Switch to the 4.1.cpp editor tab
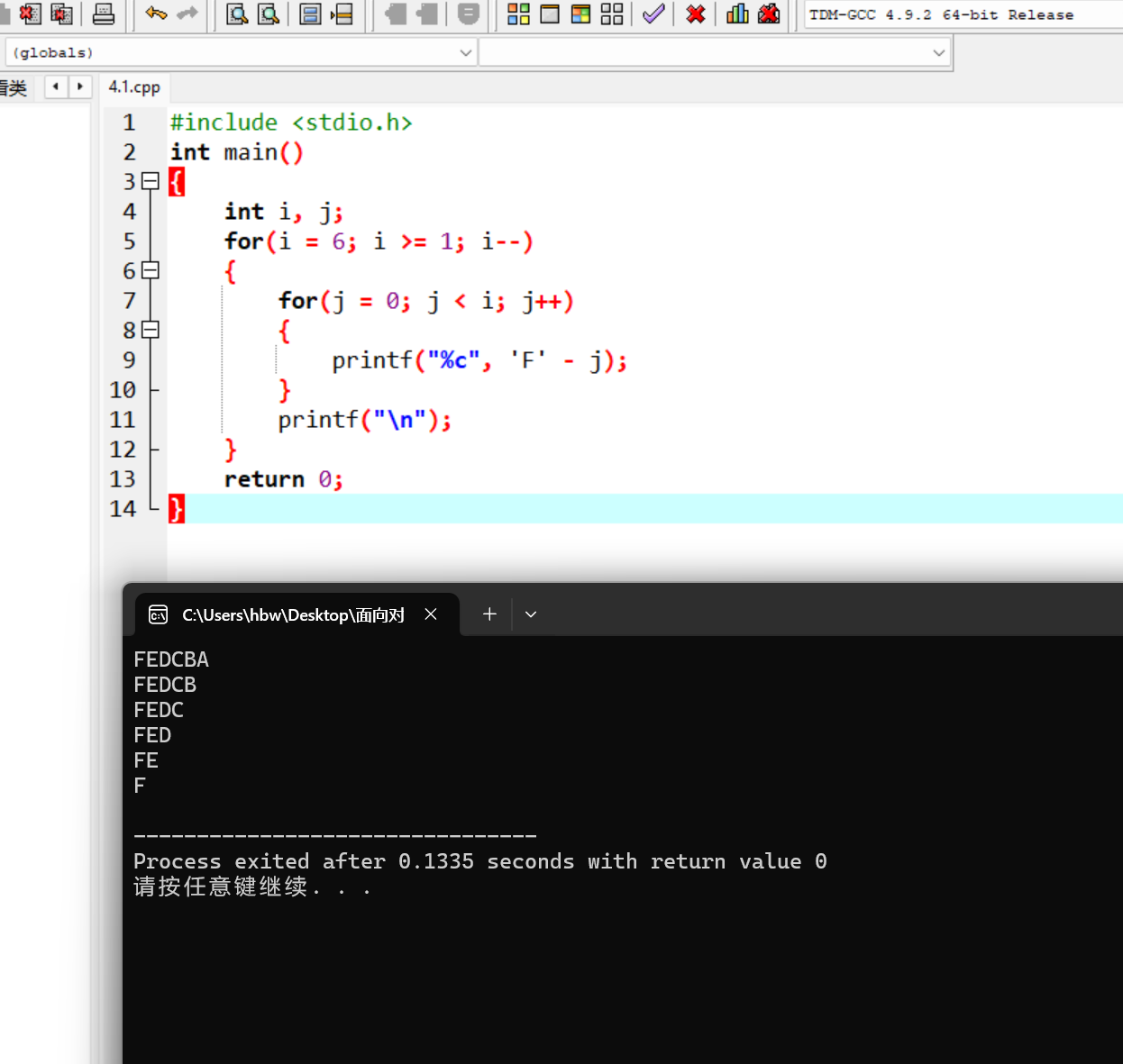This screenshot has height=1064, width=1123. [x=134, y=86]
